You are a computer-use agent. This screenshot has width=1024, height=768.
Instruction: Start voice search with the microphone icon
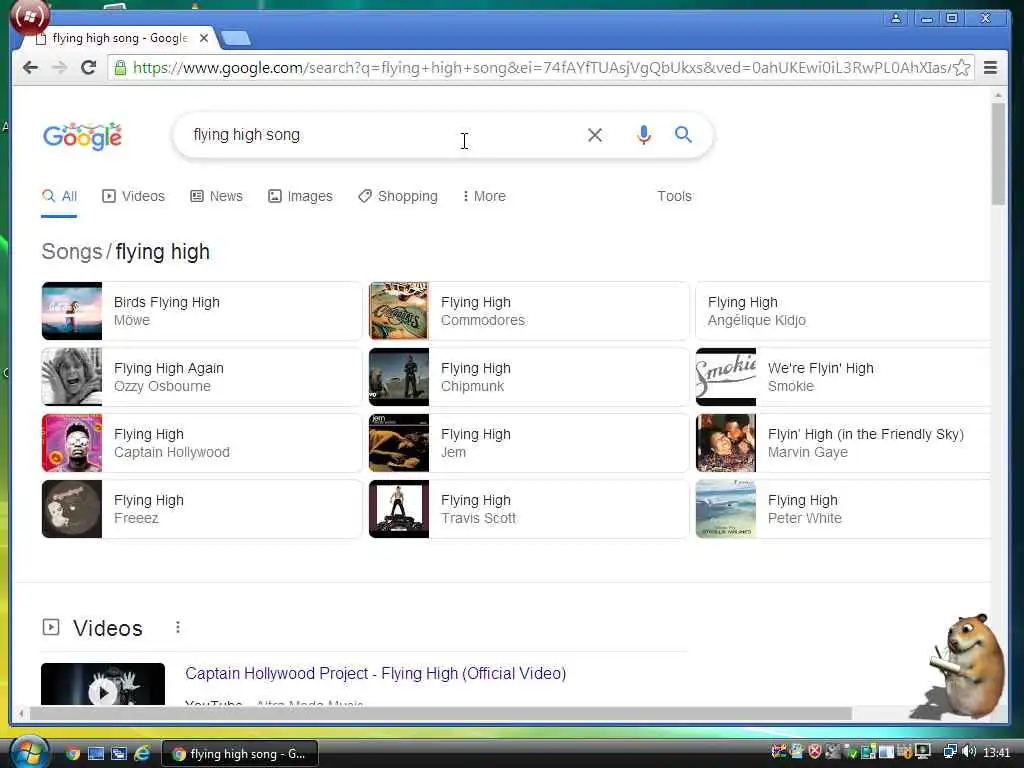tap(643, 135)
